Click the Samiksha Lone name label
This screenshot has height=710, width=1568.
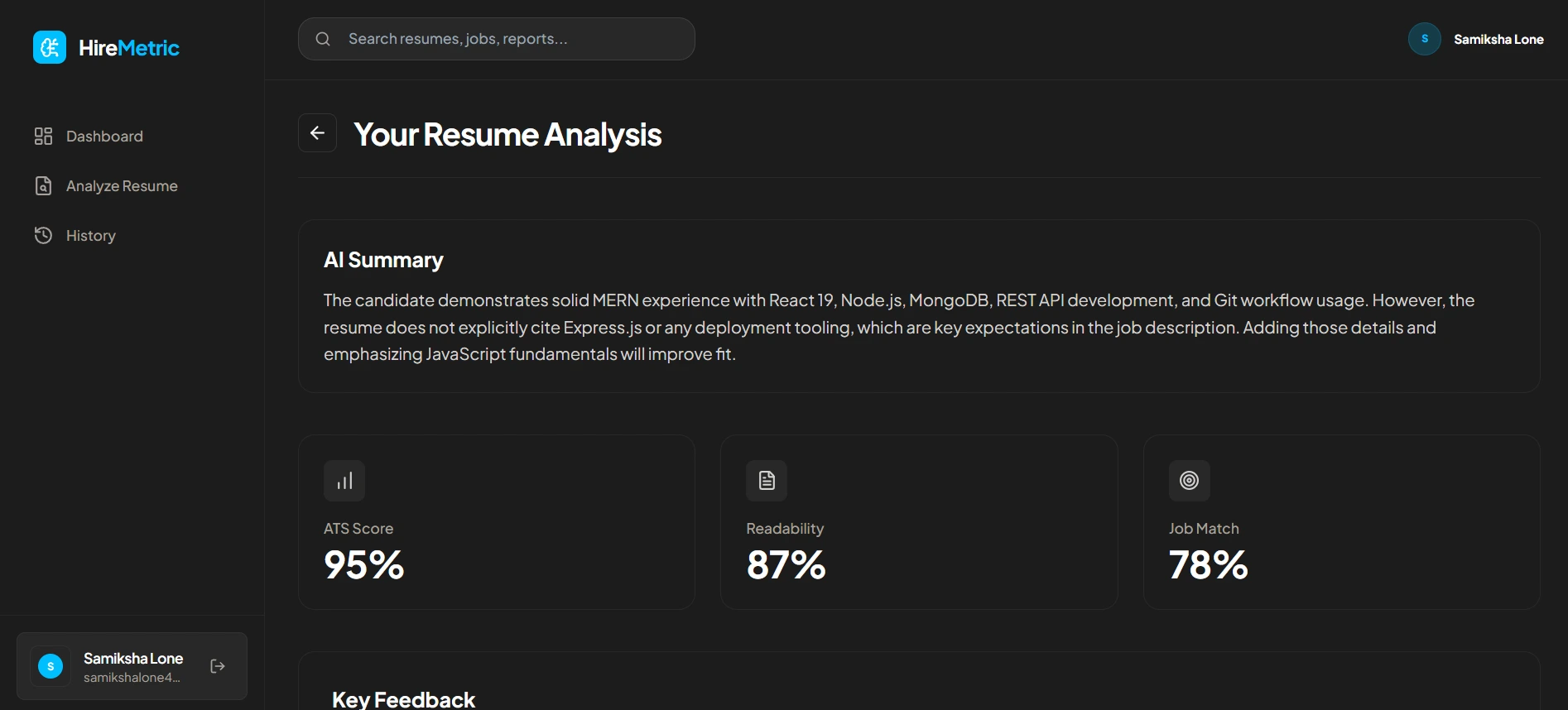pyautogui.click(x=1499, y=38)
